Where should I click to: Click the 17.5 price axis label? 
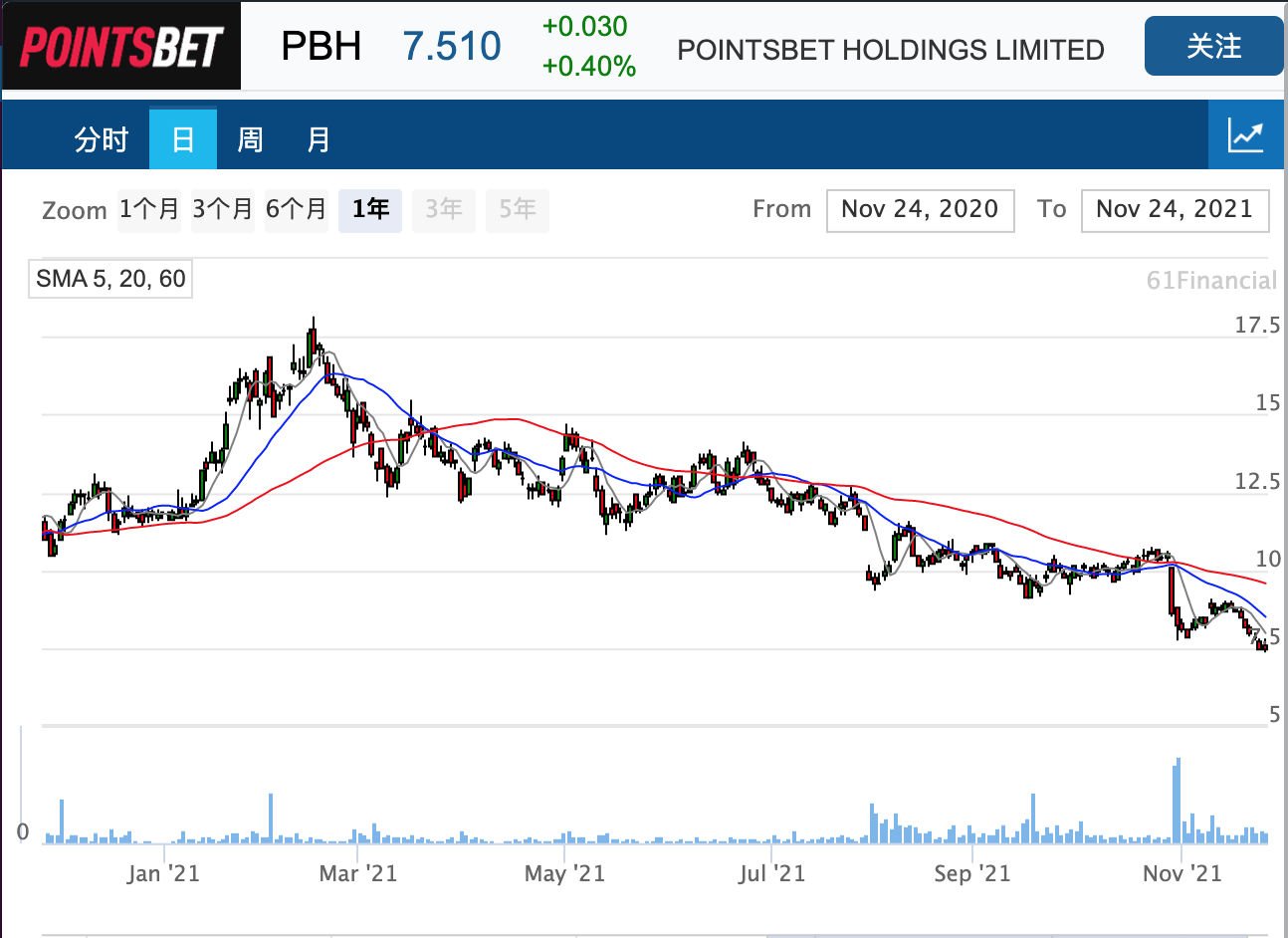1257,325
